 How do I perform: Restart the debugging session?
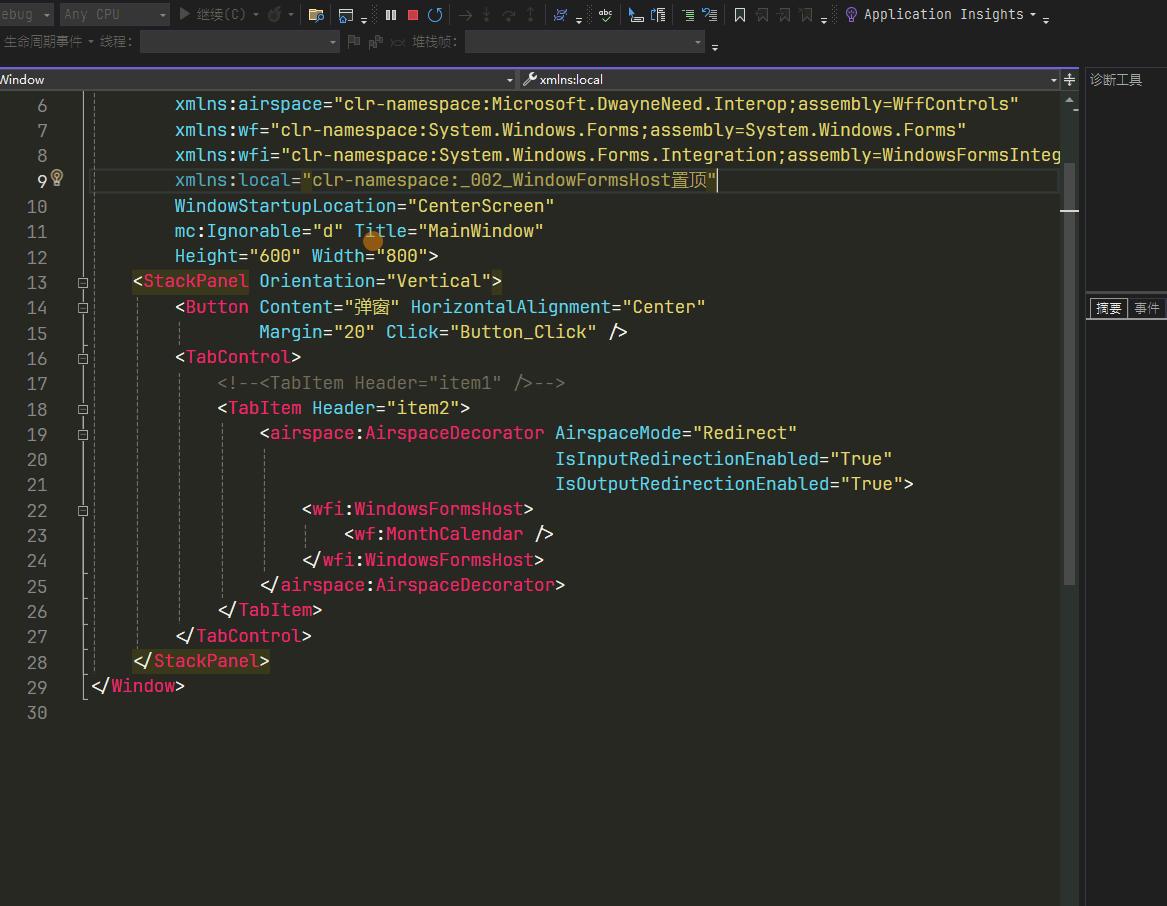[435, 14]
